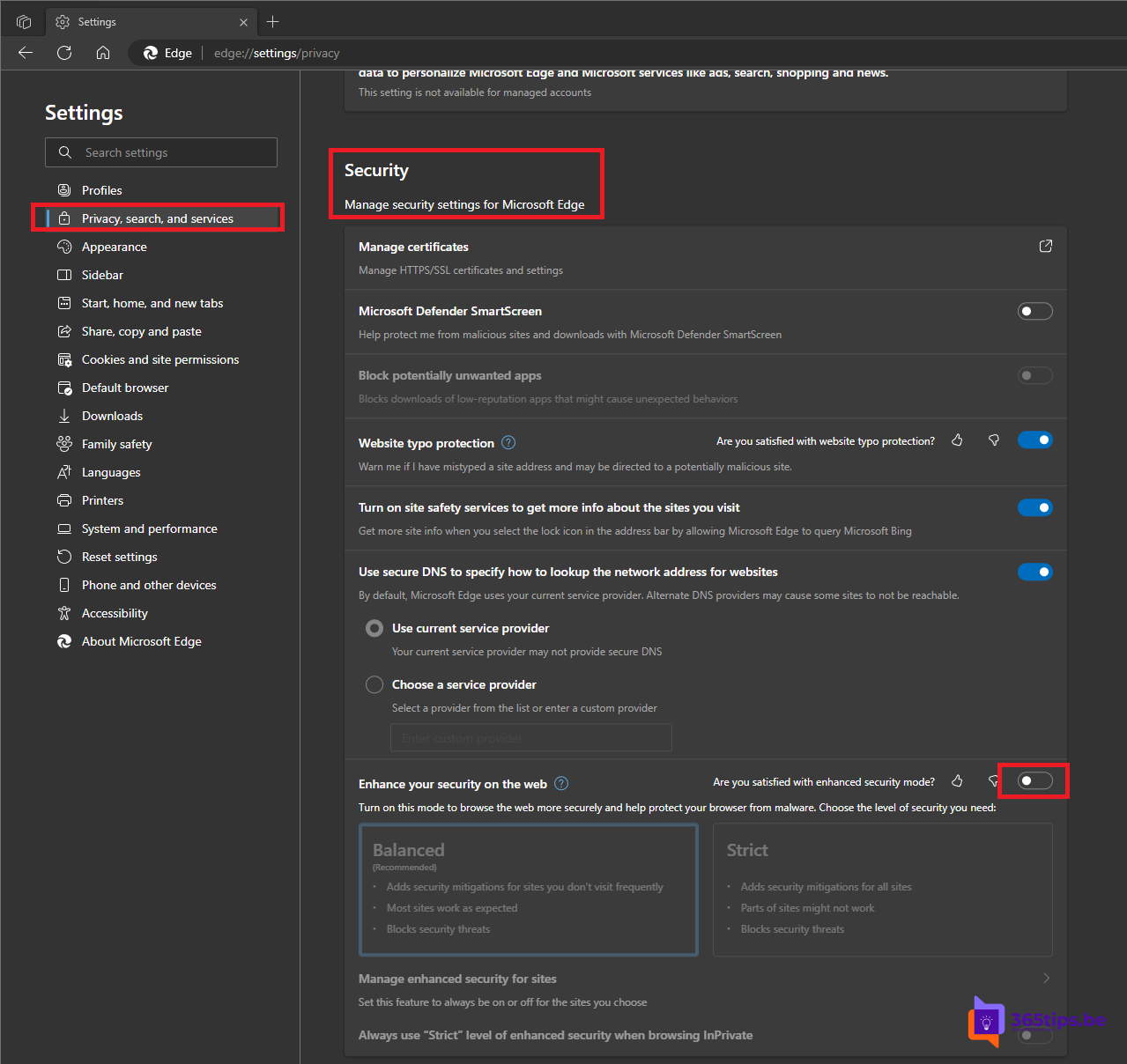The width and height of the screenshot is (1127, 1064).
Task: Open new tab with plus icon
Action: point(273,22)
